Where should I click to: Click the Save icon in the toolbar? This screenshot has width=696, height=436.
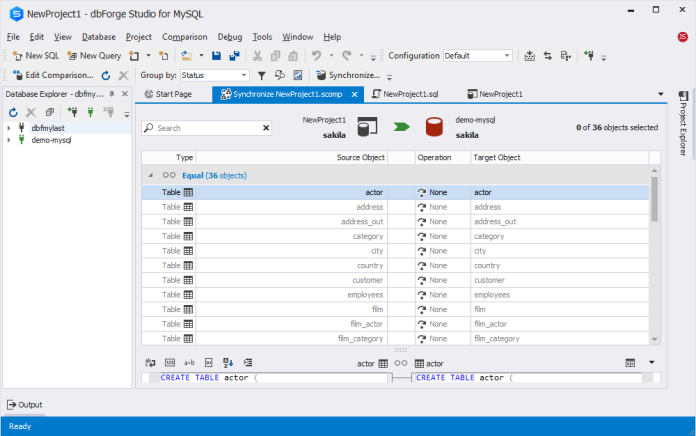coord(216,56)
